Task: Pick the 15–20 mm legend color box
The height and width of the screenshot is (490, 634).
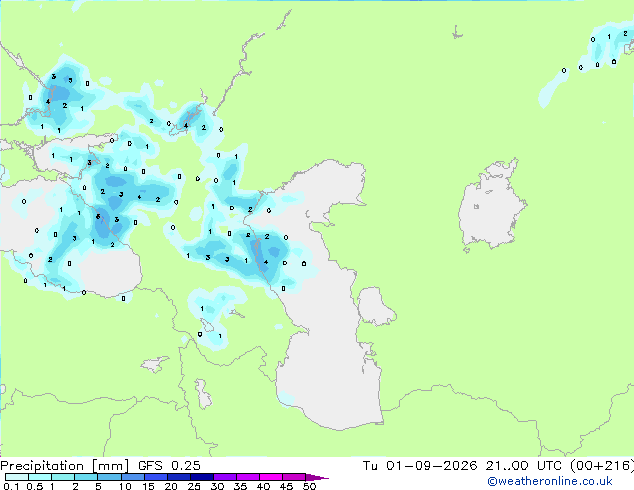Action: [156, 477]
